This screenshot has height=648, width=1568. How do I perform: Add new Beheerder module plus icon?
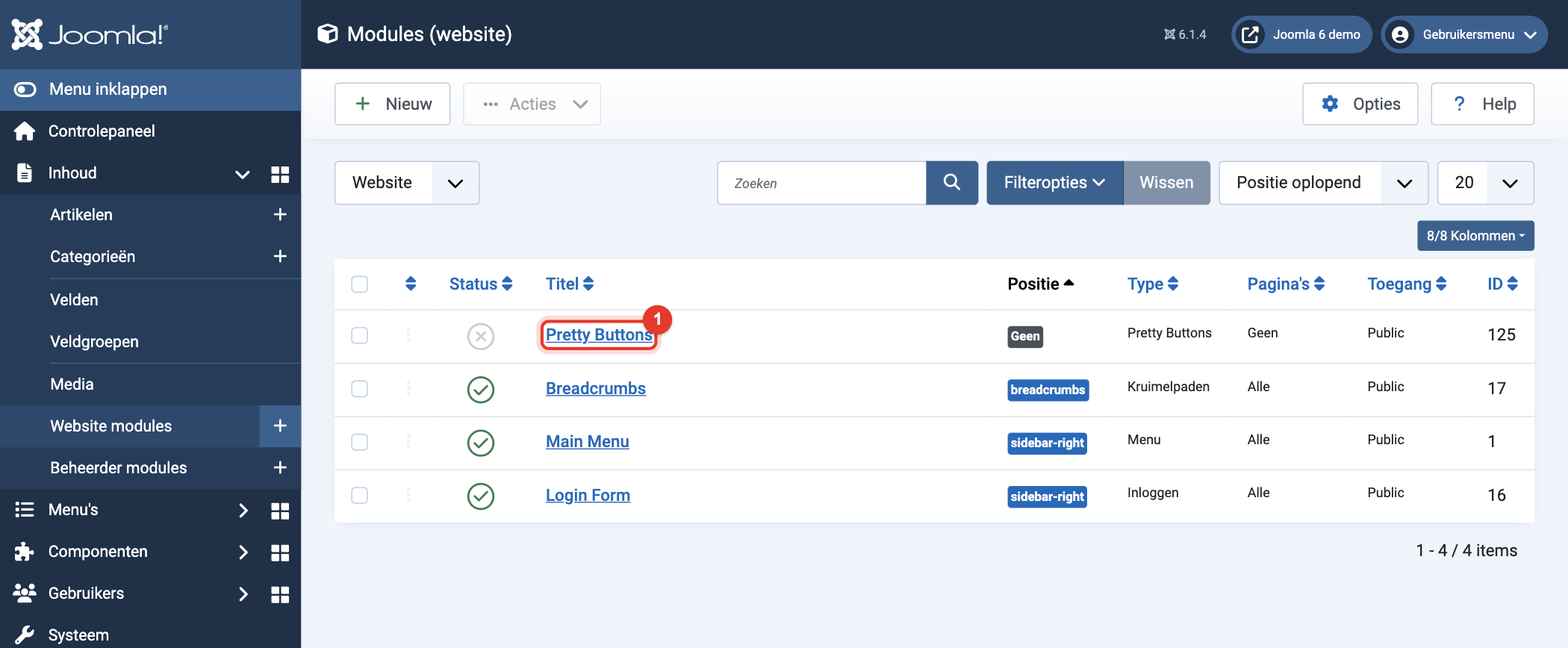(x=280, y=468)
